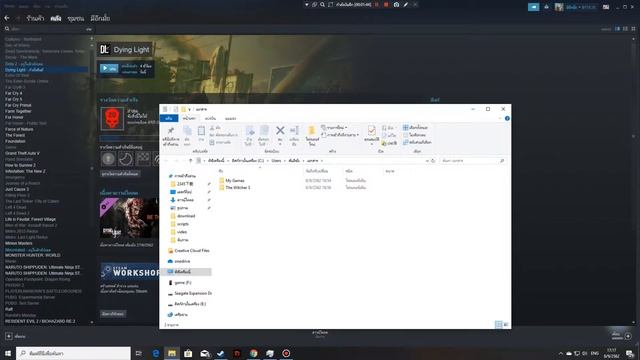Open the Steam Community tab (ชุมชน)

tap(76, 18)
